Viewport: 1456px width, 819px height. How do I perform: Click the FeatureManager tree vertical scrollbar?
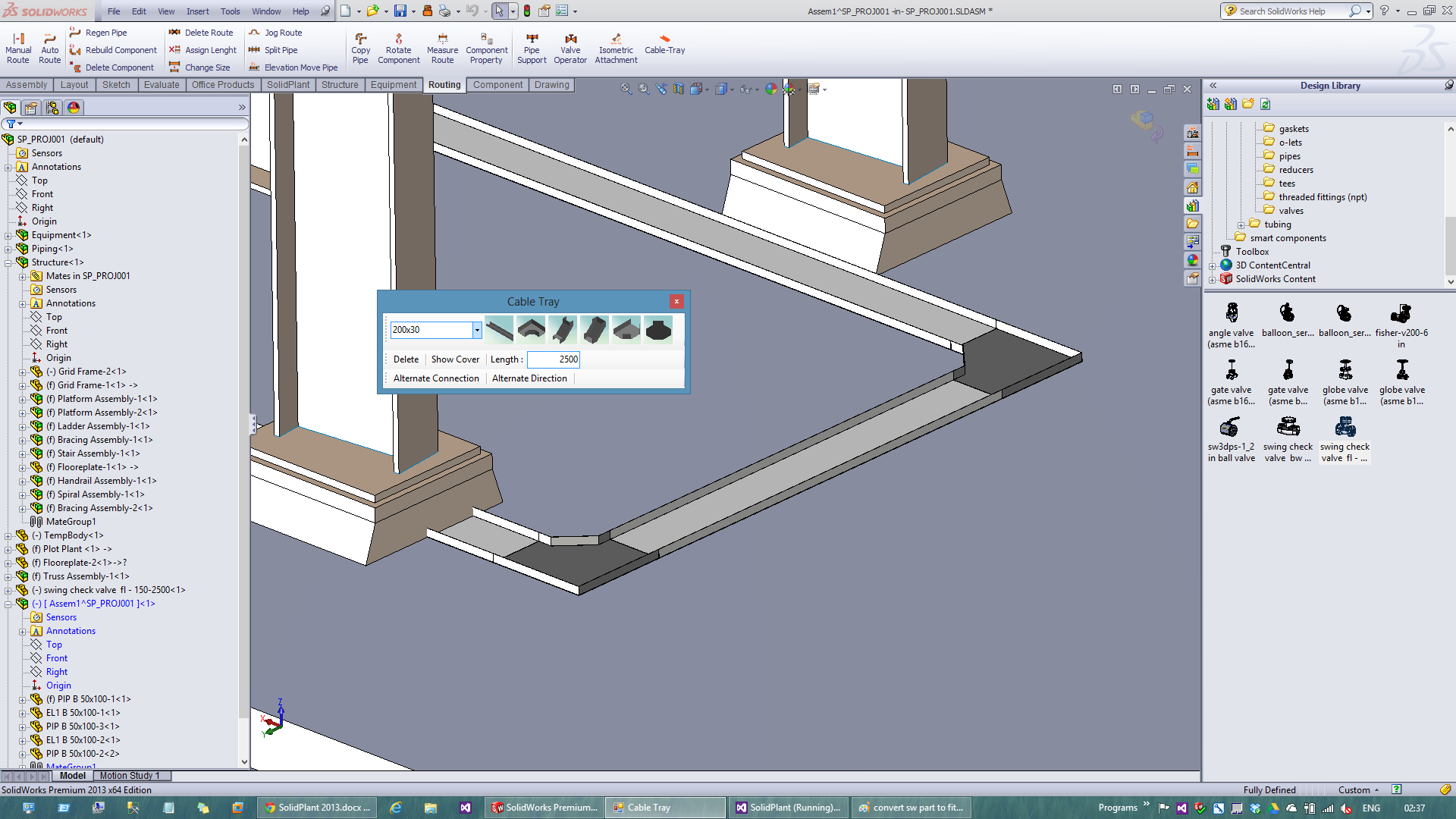(243, 451)
